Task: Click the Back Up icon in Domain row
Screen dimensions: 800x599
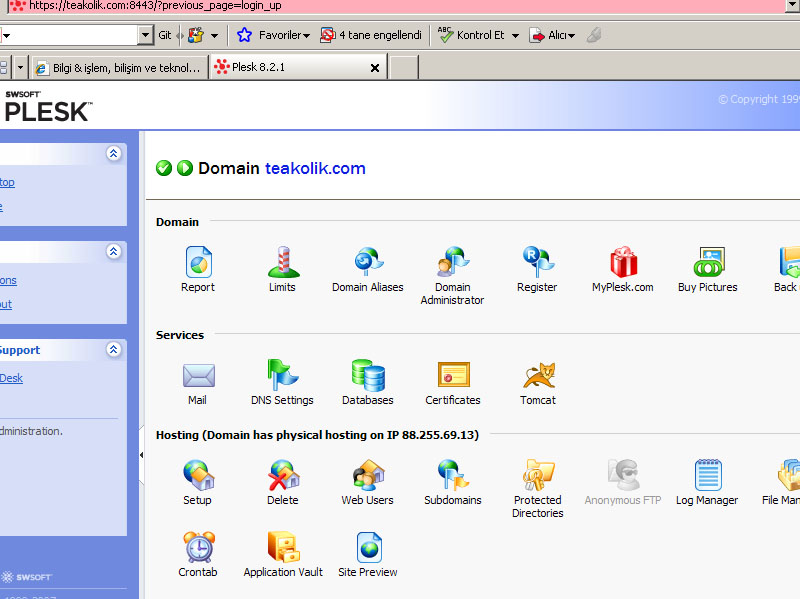Action: pyautogui.click(x=789, y=262)
